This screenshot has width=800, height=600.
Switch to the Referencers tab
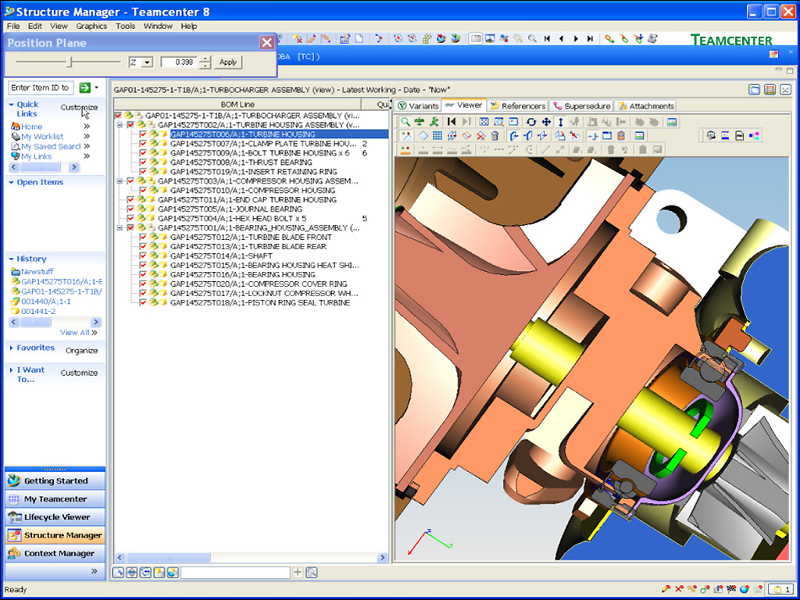(518, 106)
